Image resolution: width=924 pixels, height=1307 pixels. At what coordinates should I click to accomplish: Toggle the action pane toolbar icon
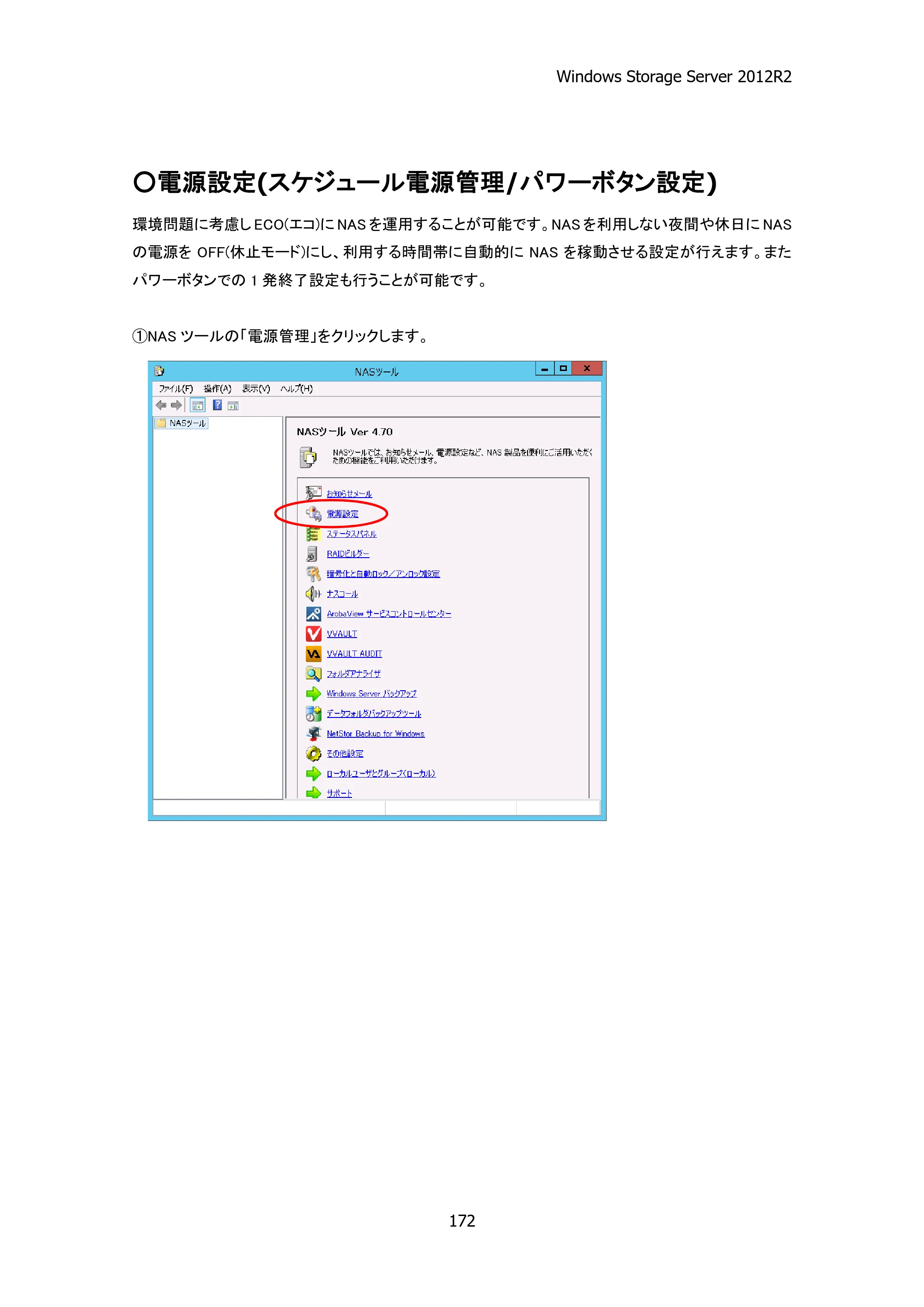233,406
